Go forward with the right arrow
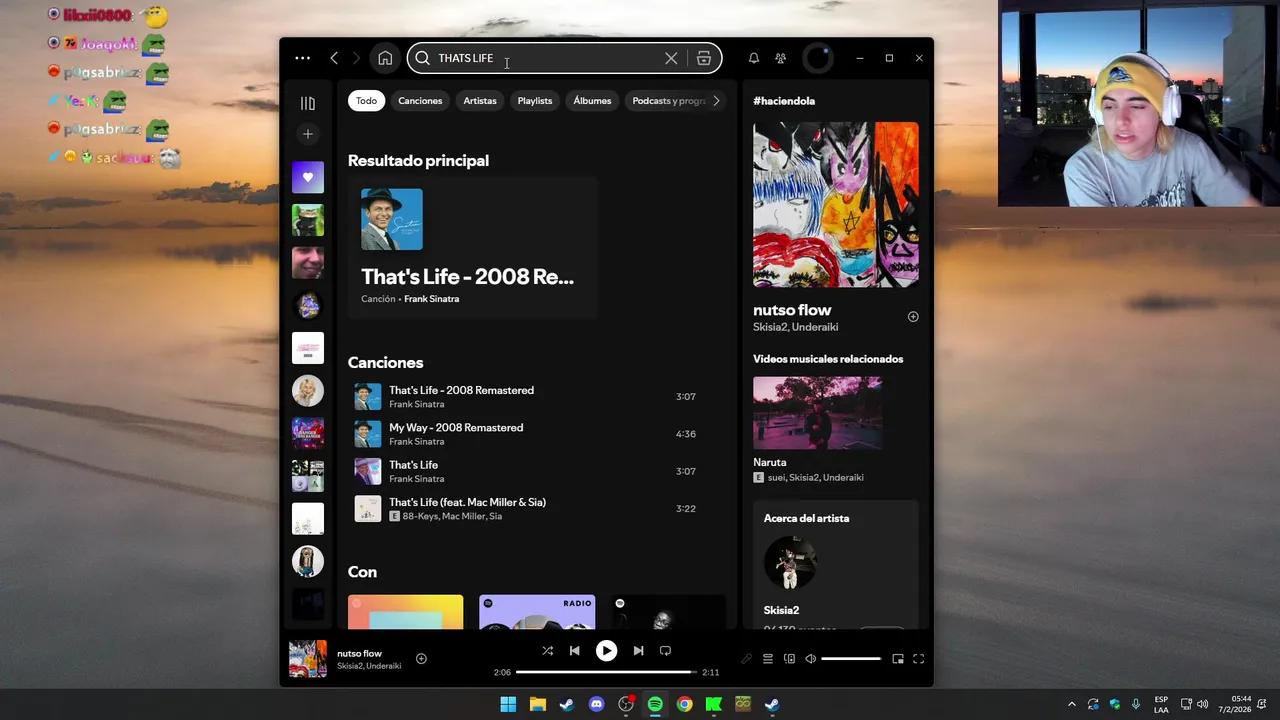This screenshot has height=720, width=1280. tap(355, 58)
